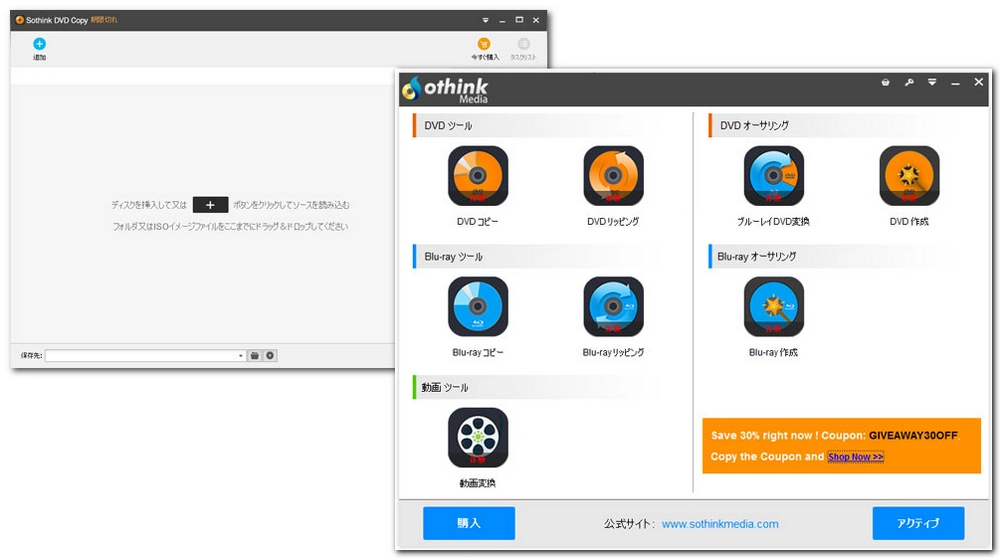Click the Shop Now >> link
Screen dimensions: 1000x558
pyautogui.click(x=855, y=457)
